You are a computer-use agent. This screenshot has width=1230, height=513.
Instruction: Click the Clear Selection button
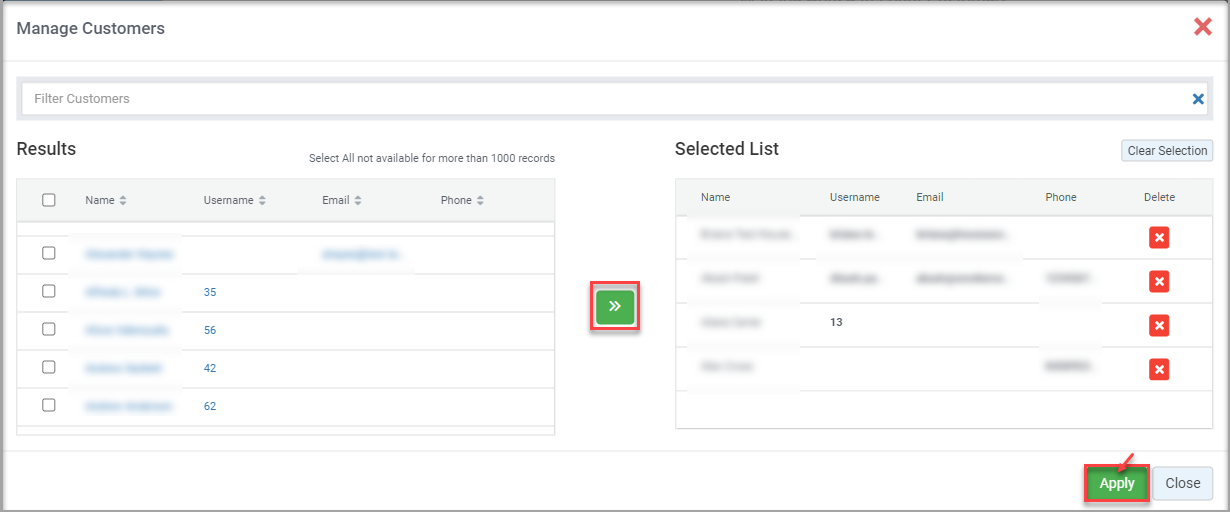click(x=1167, y=151)
